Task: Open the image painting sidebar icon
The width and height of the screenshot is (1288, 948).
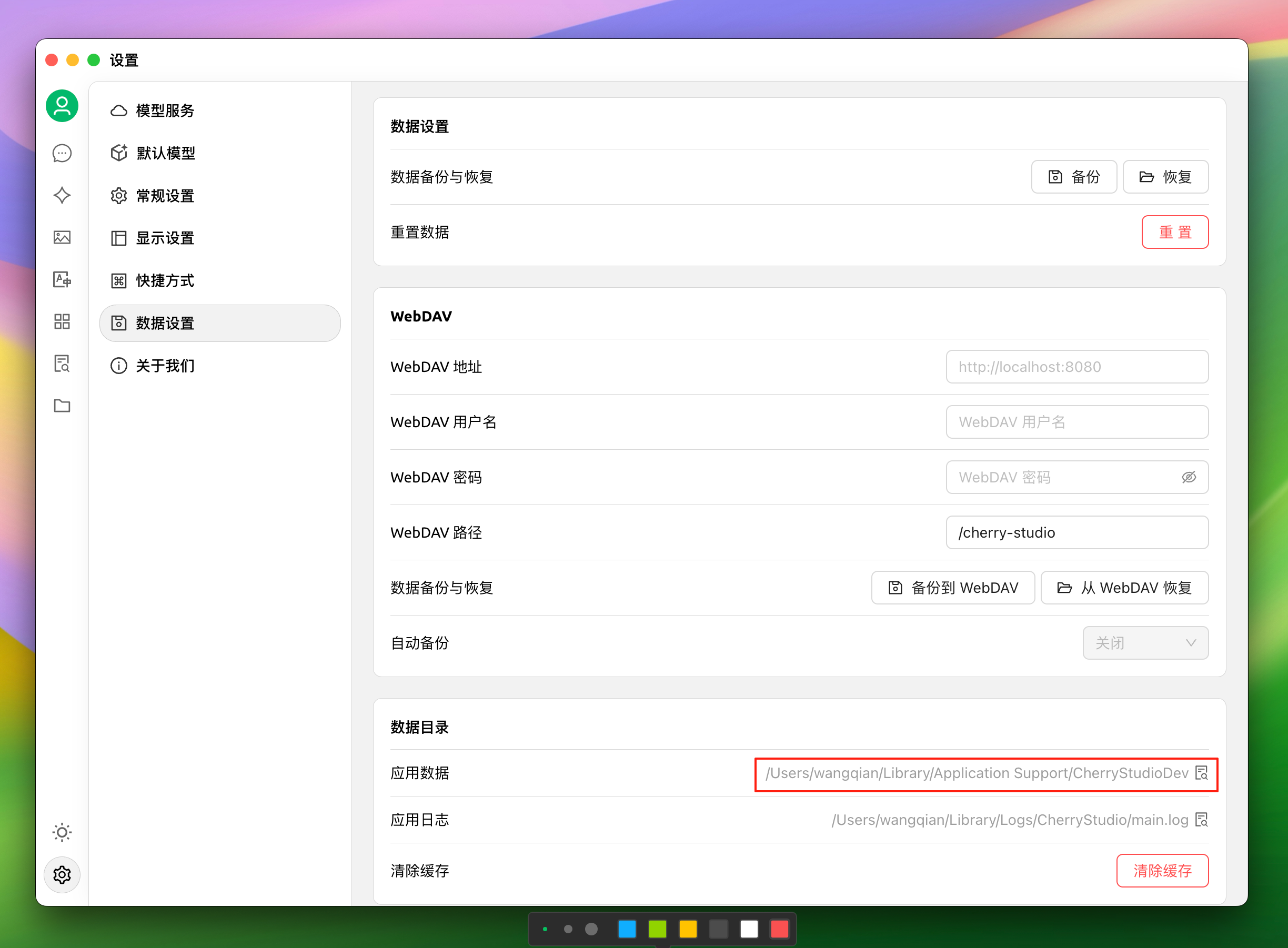Action: coord(62,237)
